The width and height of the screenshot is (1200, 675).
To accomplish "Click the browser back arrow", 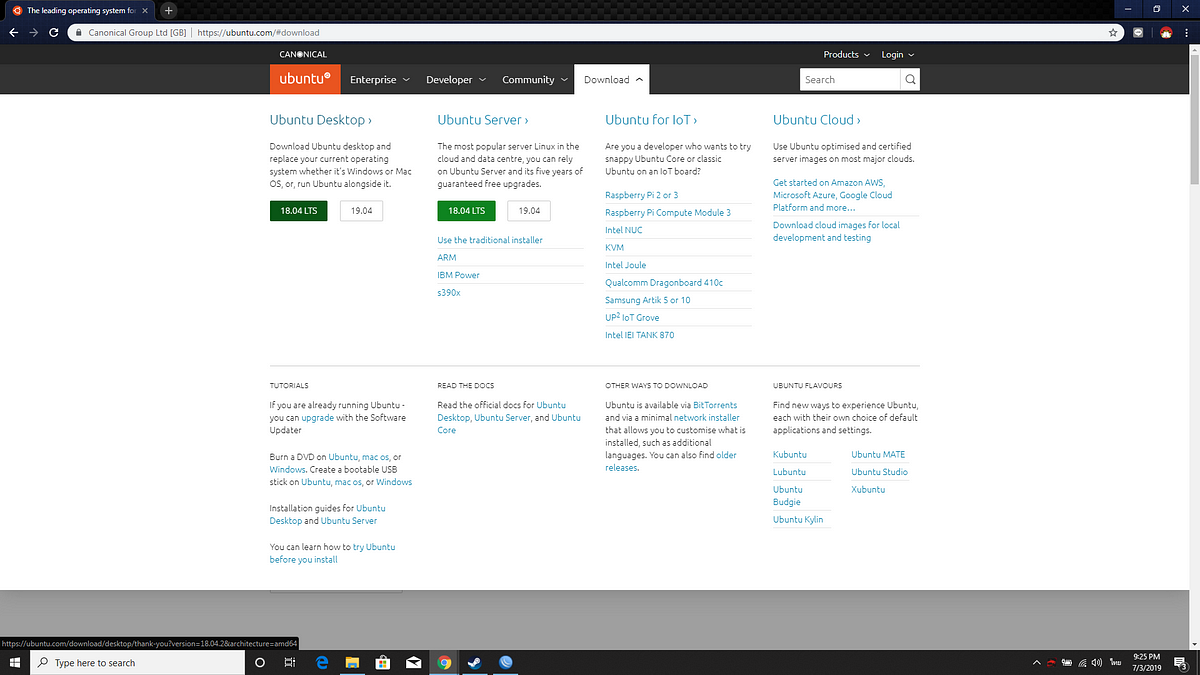I will point(13,32).
